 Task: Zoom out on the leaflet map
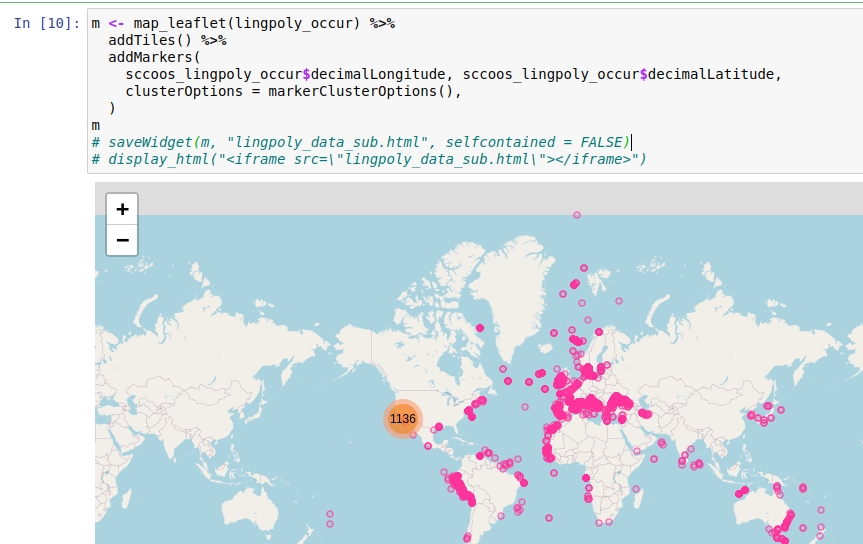click(x=122, y=240)
